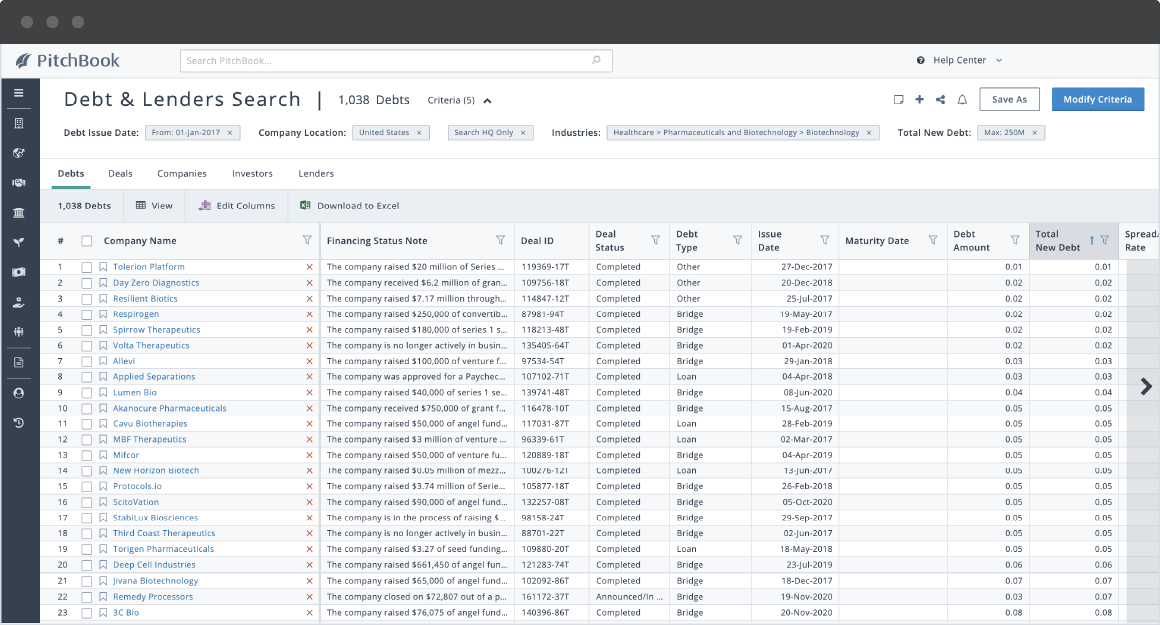This screenshot has height=625, width=1160.
Task: Open the notifications bell icon
Action: pos(962,99)
